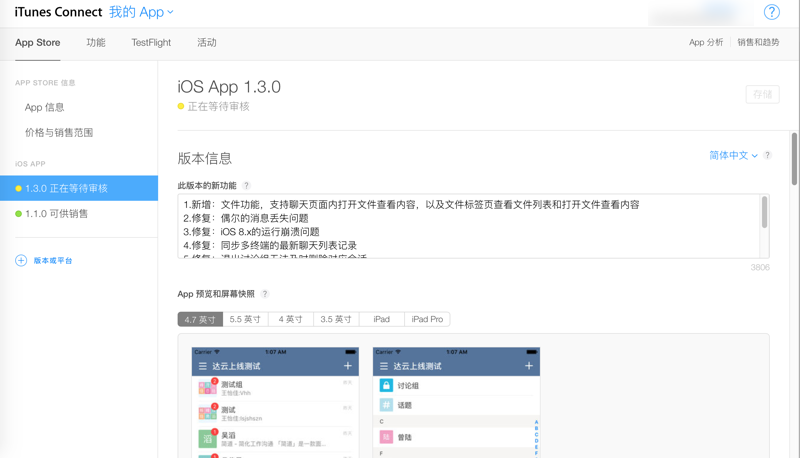The height and width of the screenshot is (458, 800).
Task: Go to App 分析 link
Action: 706,42
